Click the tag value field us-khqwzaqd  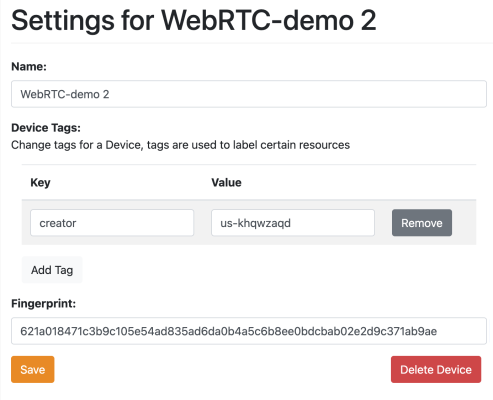coord(293,223)
